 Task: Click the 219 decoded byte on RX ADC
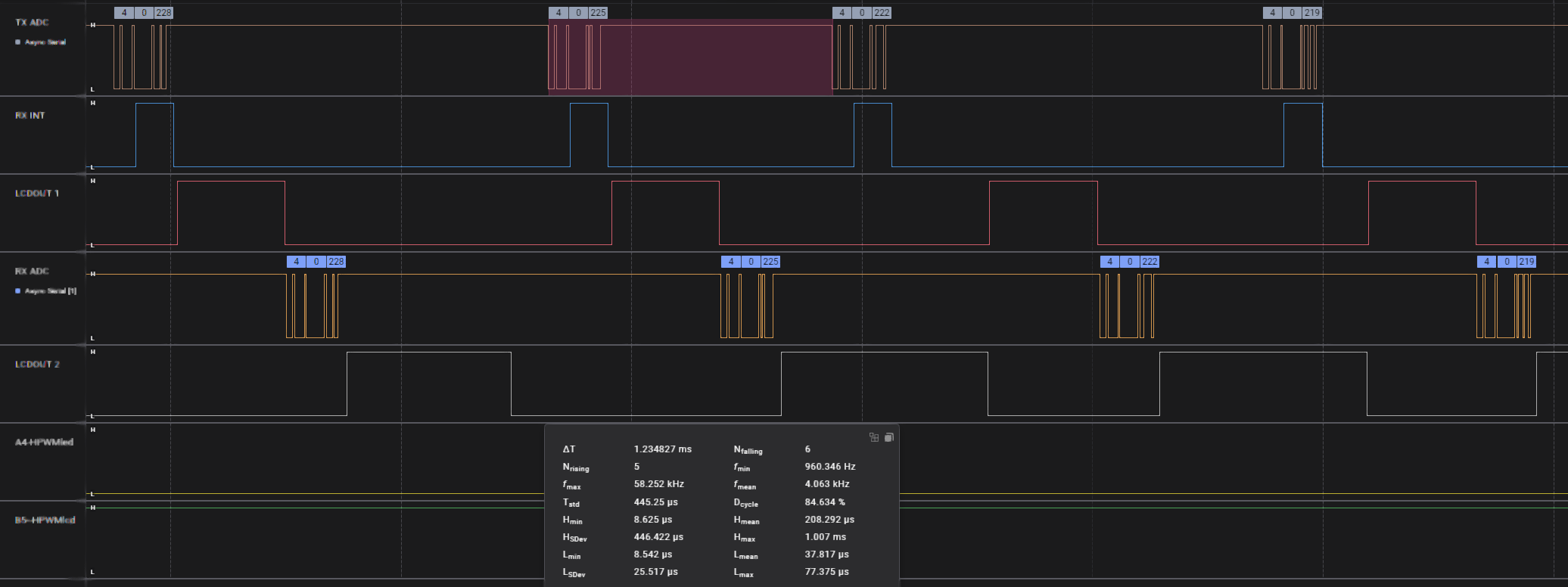pos(1526,262)
